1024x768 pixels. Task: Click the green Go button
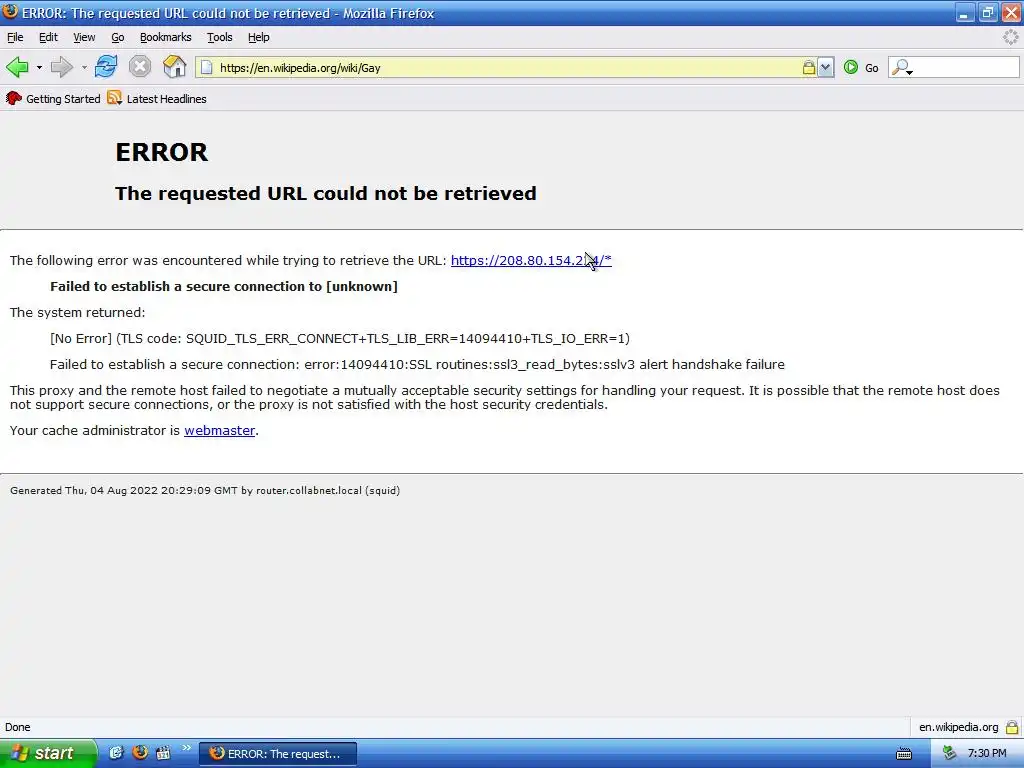pyautogui.click(x=861, y=67)
